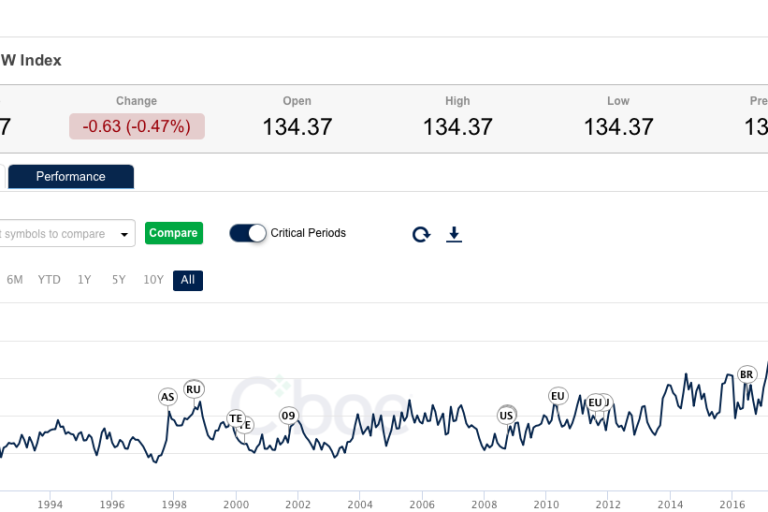Switch to the Performance tab
This screenshot has width=768, height=512.
71,177
